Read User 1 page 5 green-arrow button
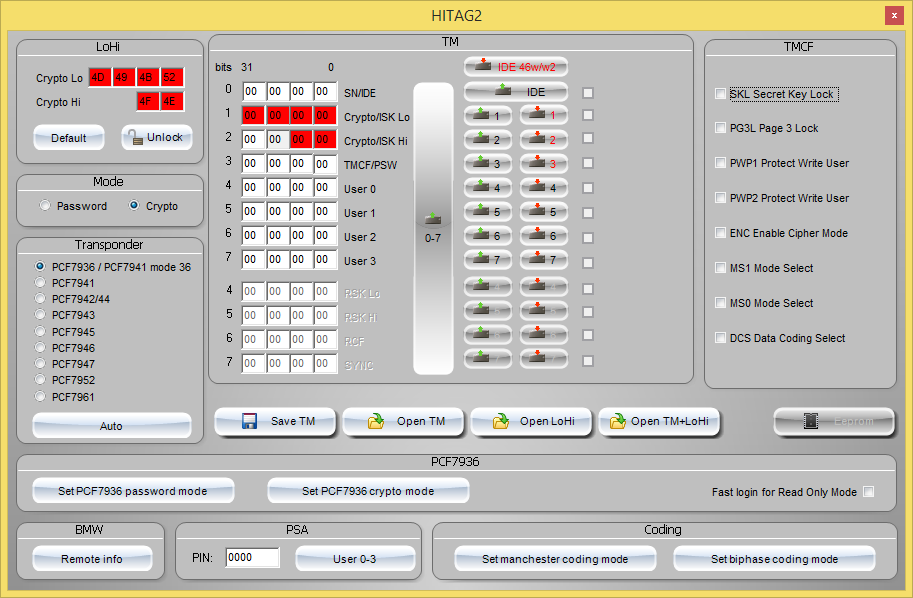913x598 pixels. point(488,212)
